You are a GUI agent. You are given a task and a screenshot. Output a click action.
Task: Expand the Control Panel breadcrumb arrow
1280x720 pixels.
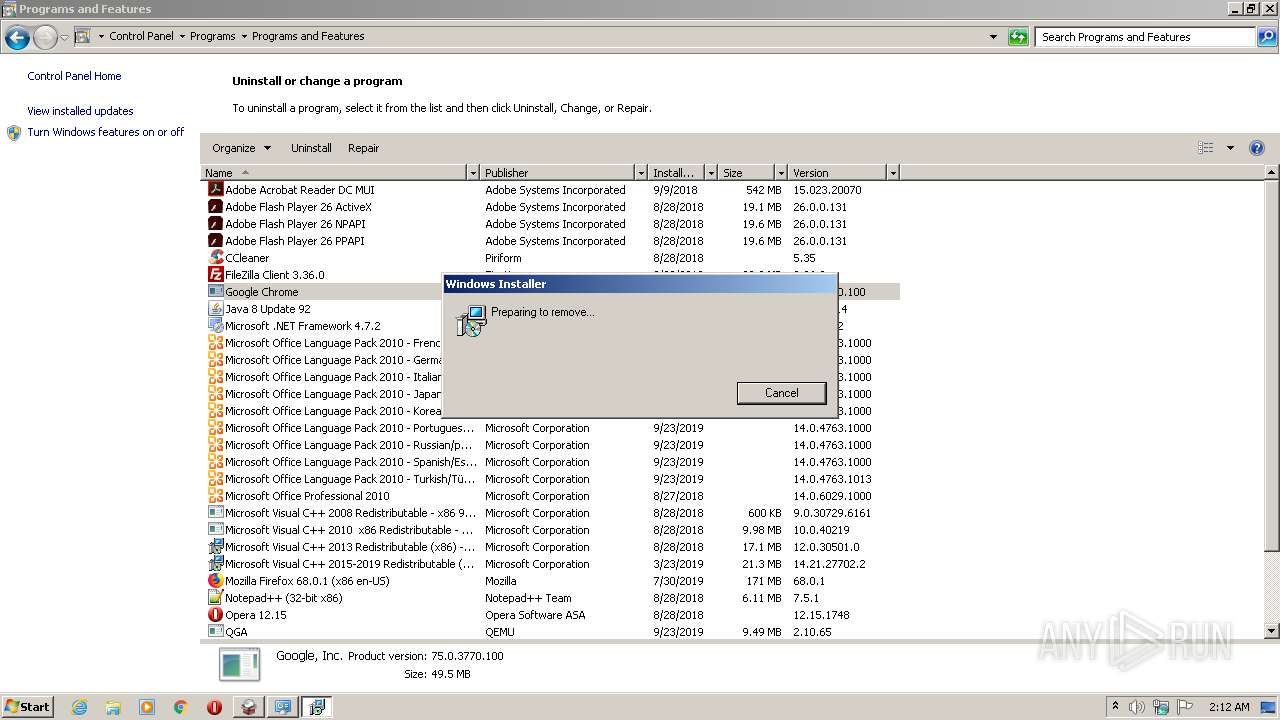coord(182,37)
